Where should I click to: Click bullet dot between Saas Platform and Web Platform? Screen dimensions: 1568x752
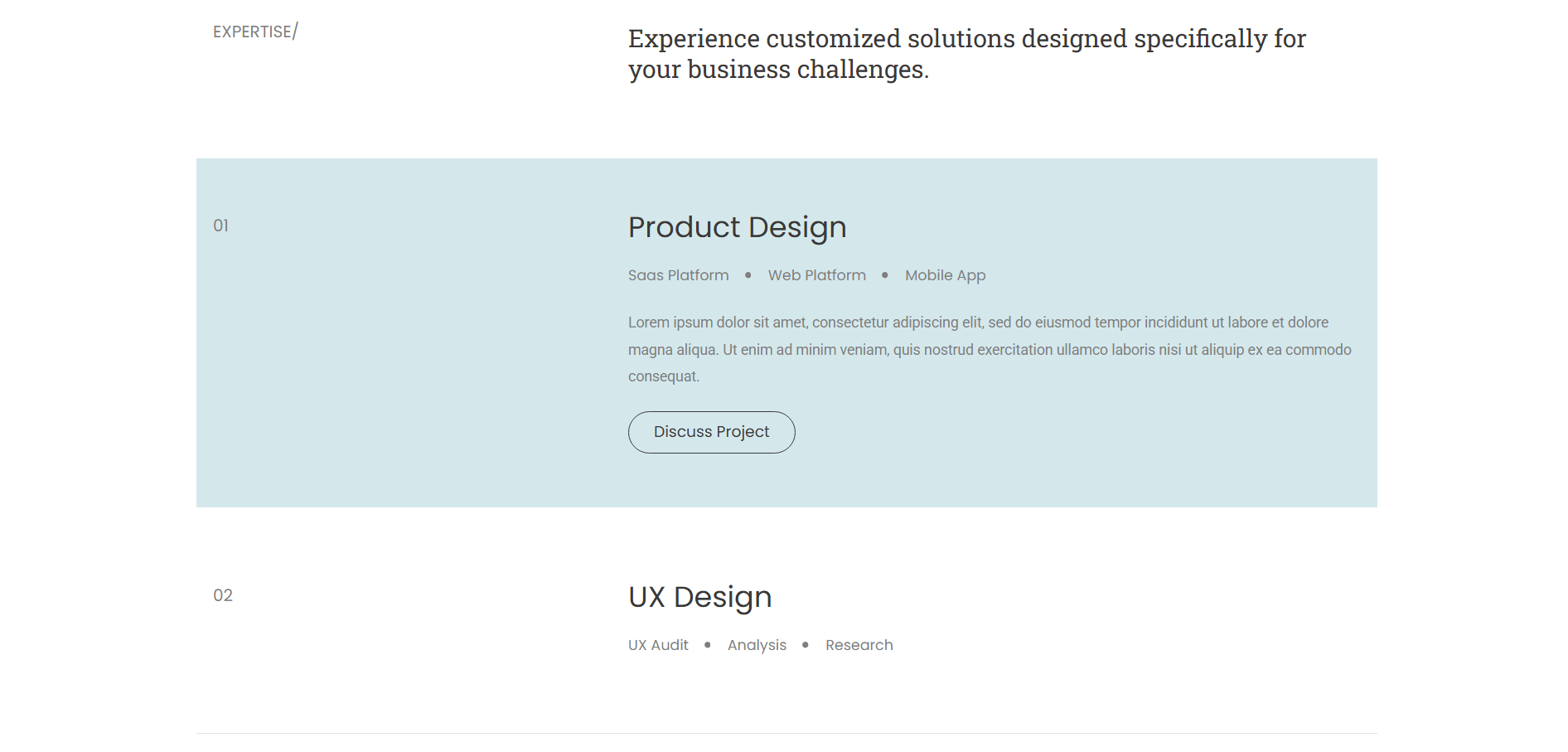[x=748, y=275]
